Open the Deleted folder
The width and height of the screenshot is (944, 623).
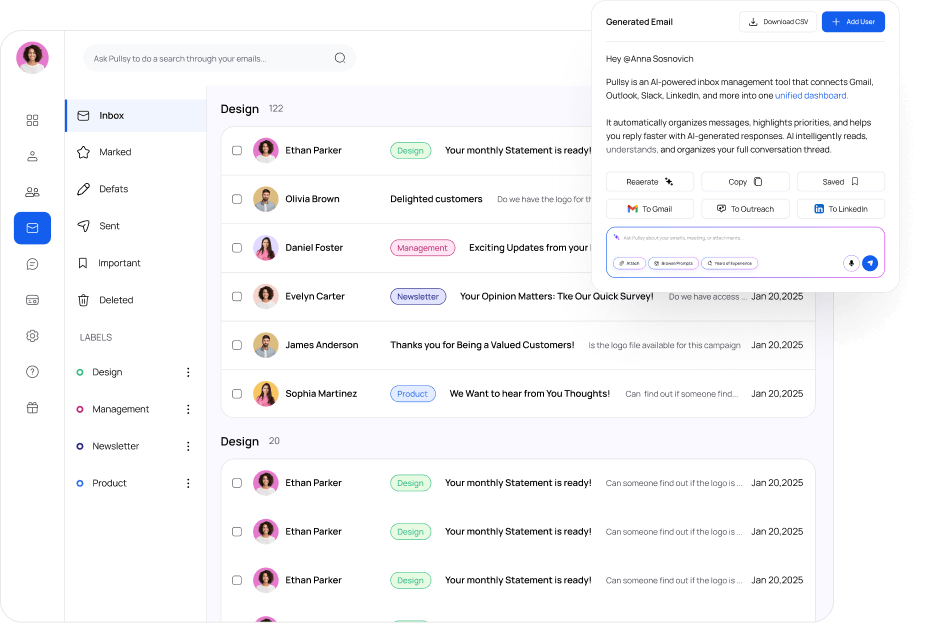pos(115,300)
